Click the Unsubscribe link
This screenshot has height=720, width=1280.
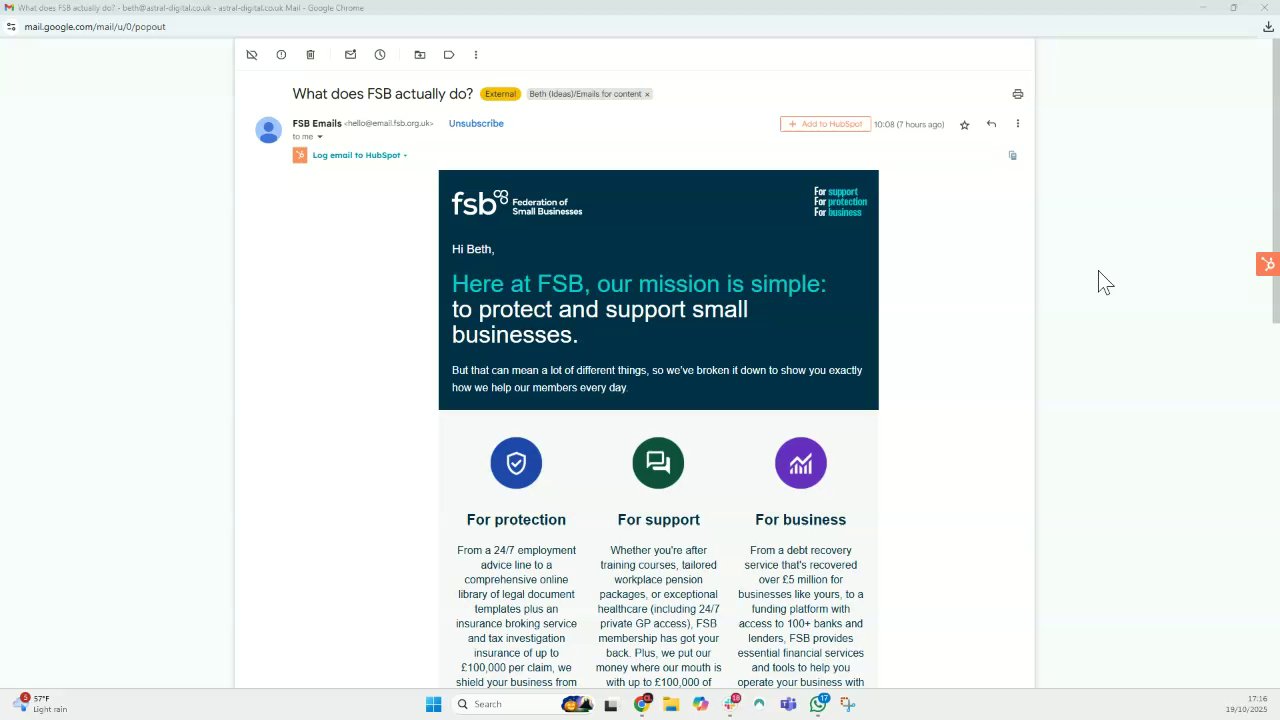476,123
